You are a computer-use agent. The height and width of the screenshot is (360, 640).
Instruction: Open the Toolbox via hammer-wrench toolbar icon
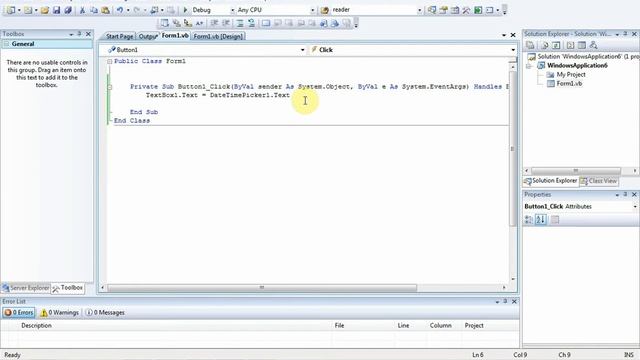click(466, 10)
